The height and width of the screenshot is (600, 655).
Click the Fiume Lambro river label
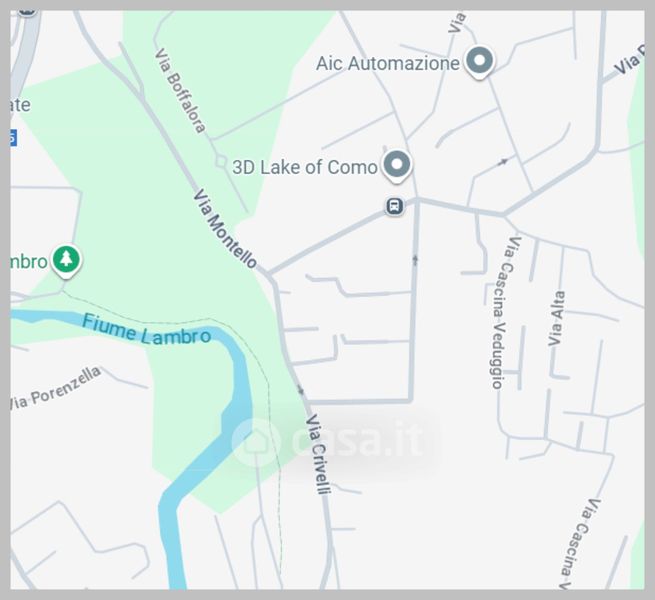click(x=146, y=331)
